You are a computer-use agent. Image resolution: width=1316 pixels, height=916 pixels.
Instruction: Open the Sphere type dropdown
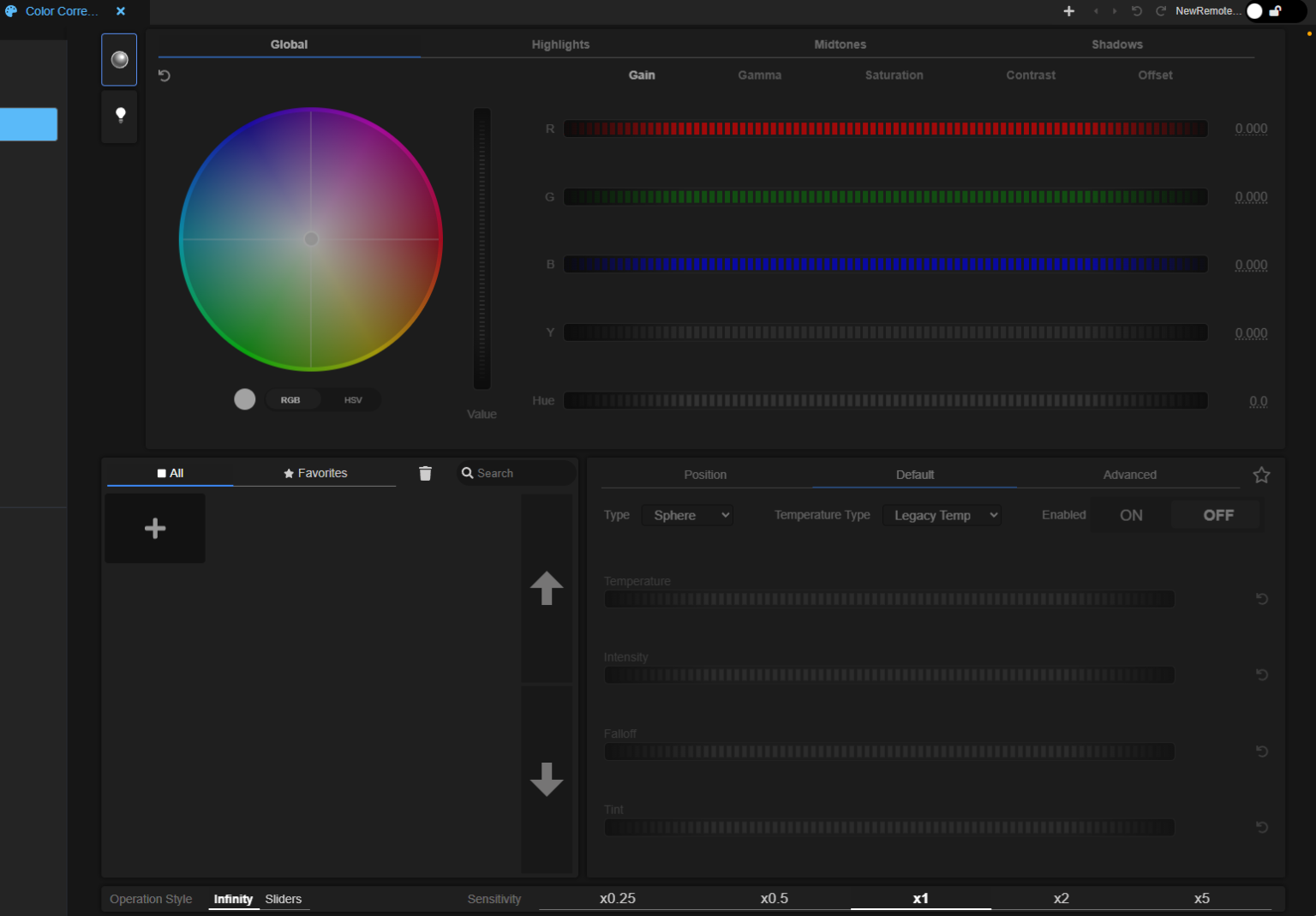coord(687,515)
